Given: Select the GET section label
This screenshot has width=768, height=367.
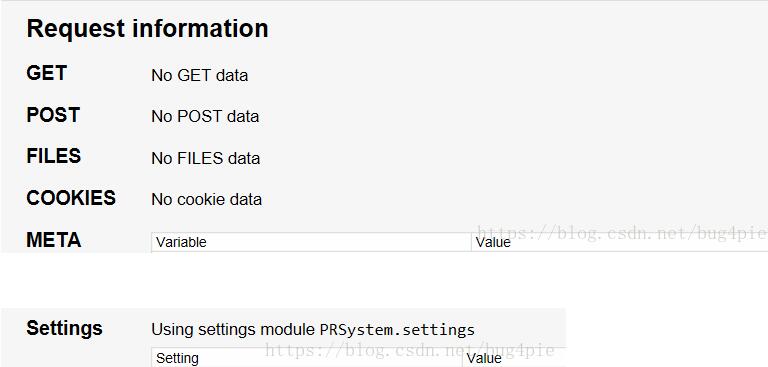Looking at the screenshot, I should coord(47,73).
